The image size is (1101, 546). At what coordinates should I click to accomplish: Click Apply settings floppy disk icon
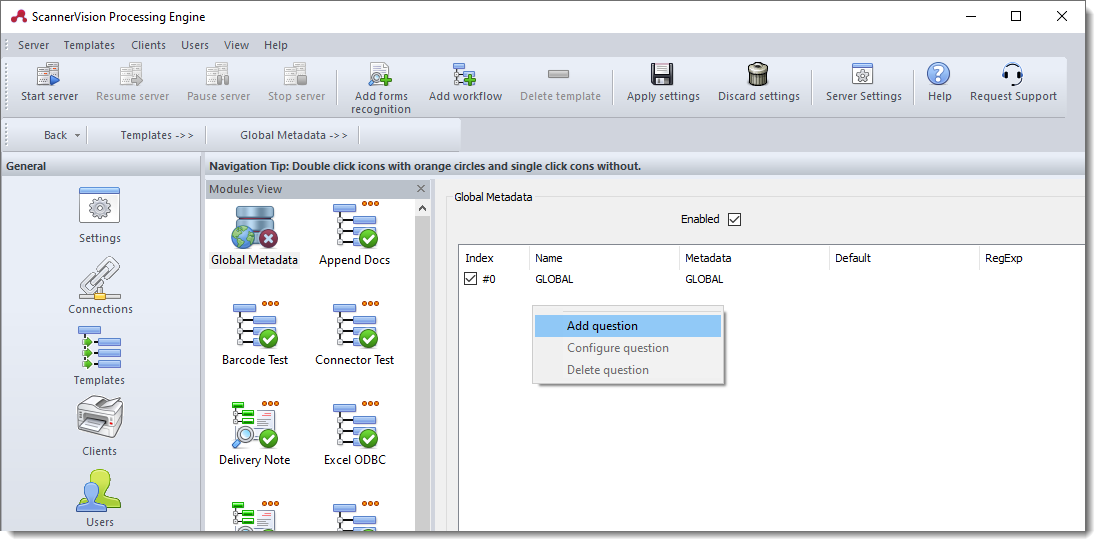[x=661, y=74]
